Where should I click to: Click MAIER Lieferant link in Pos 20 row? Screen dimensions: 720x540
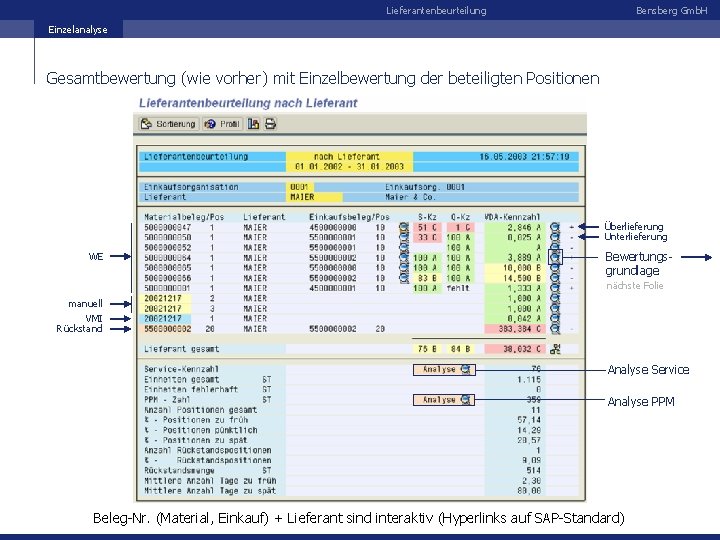tap(255, 329)
